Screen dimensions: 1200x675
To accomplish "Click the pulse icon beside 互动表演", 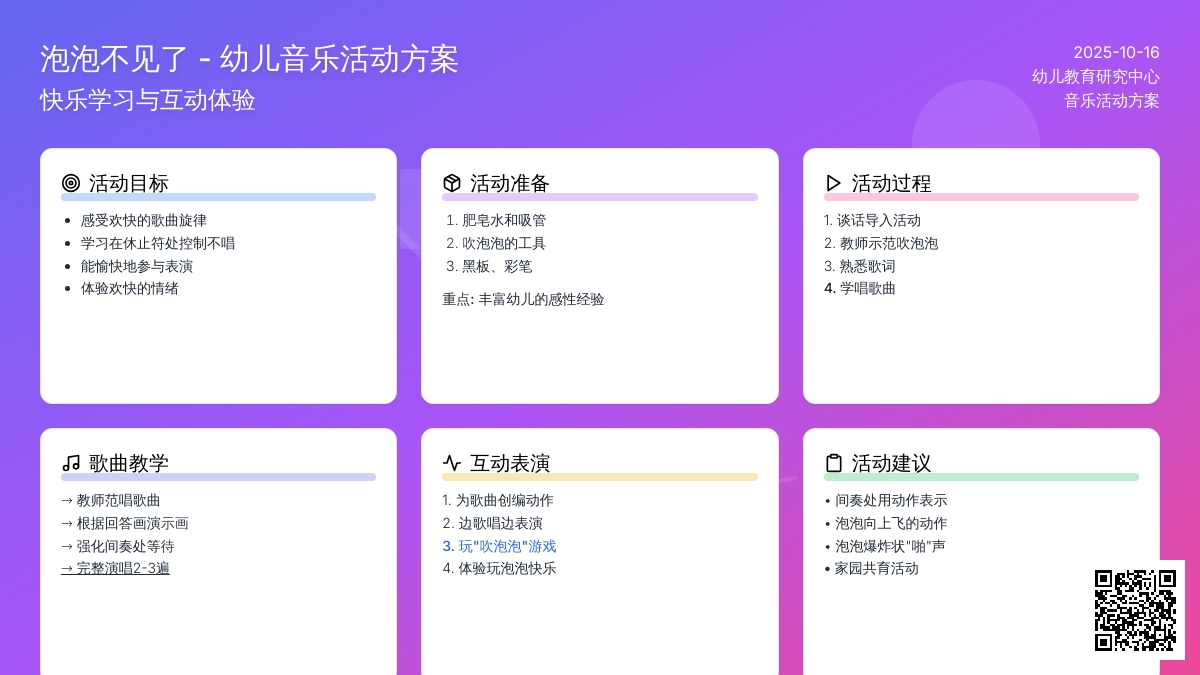I will click(452, 463).
